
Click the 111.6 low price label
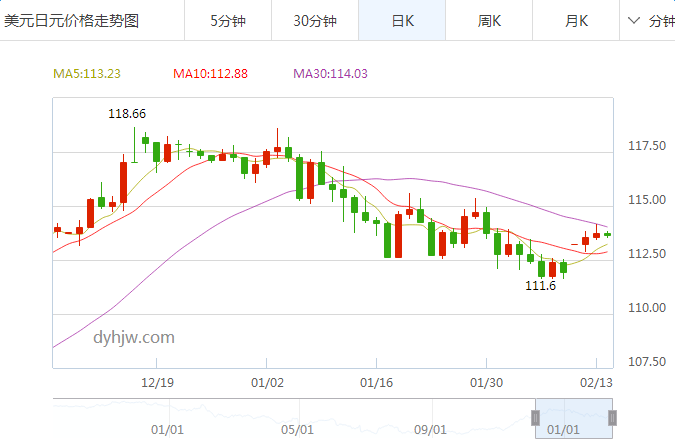(540, 285)
